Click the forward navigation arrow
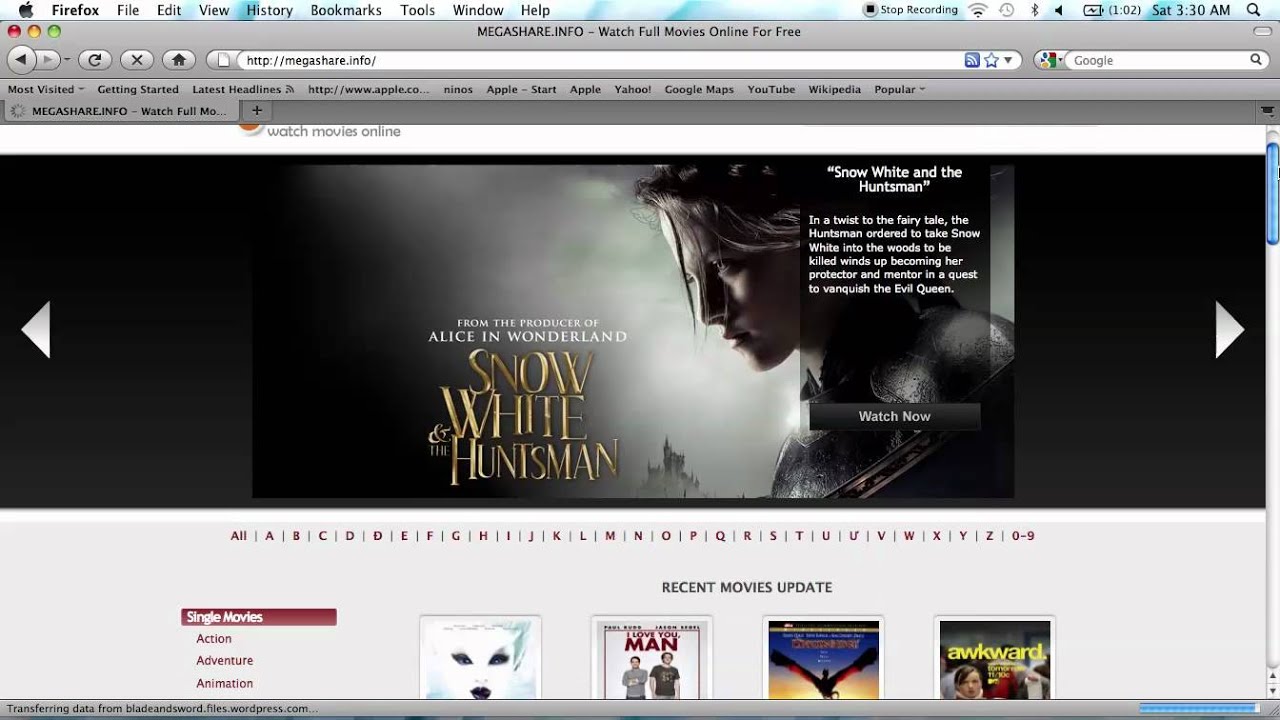This screenshot has height=720, width=1280. (x=46, y=60)
